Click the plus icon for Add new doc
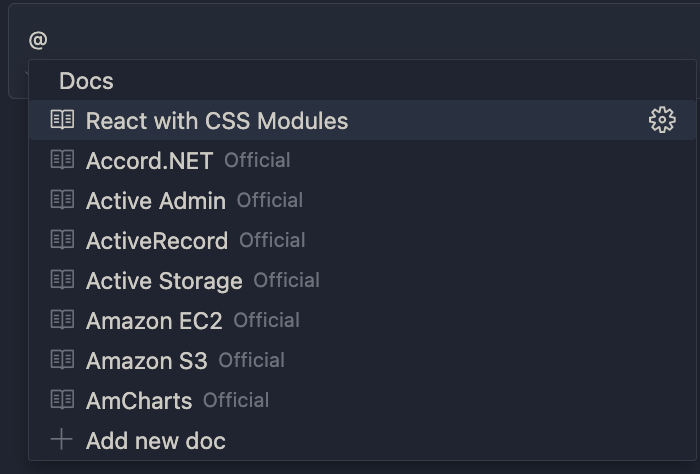700x474 pixels. pos(62,440)
